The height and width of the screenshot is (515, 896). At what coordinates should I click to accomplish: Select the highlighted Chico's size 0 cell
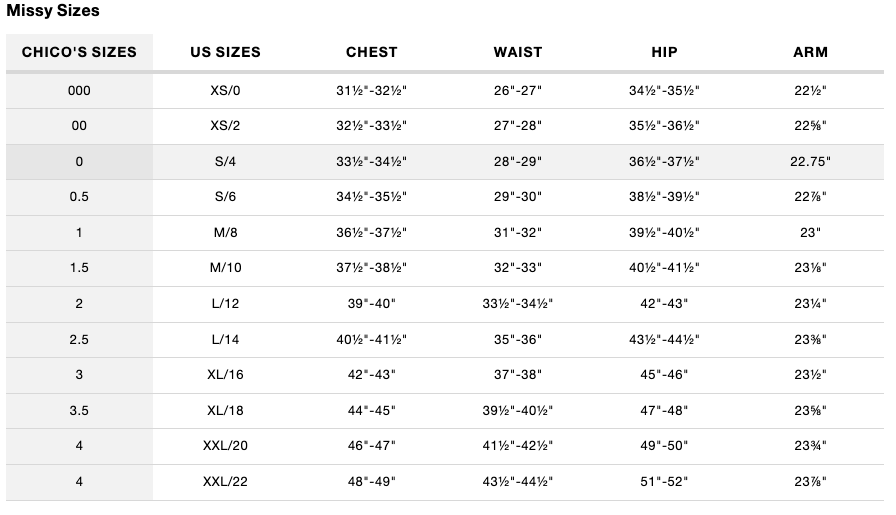coord(79,162)
